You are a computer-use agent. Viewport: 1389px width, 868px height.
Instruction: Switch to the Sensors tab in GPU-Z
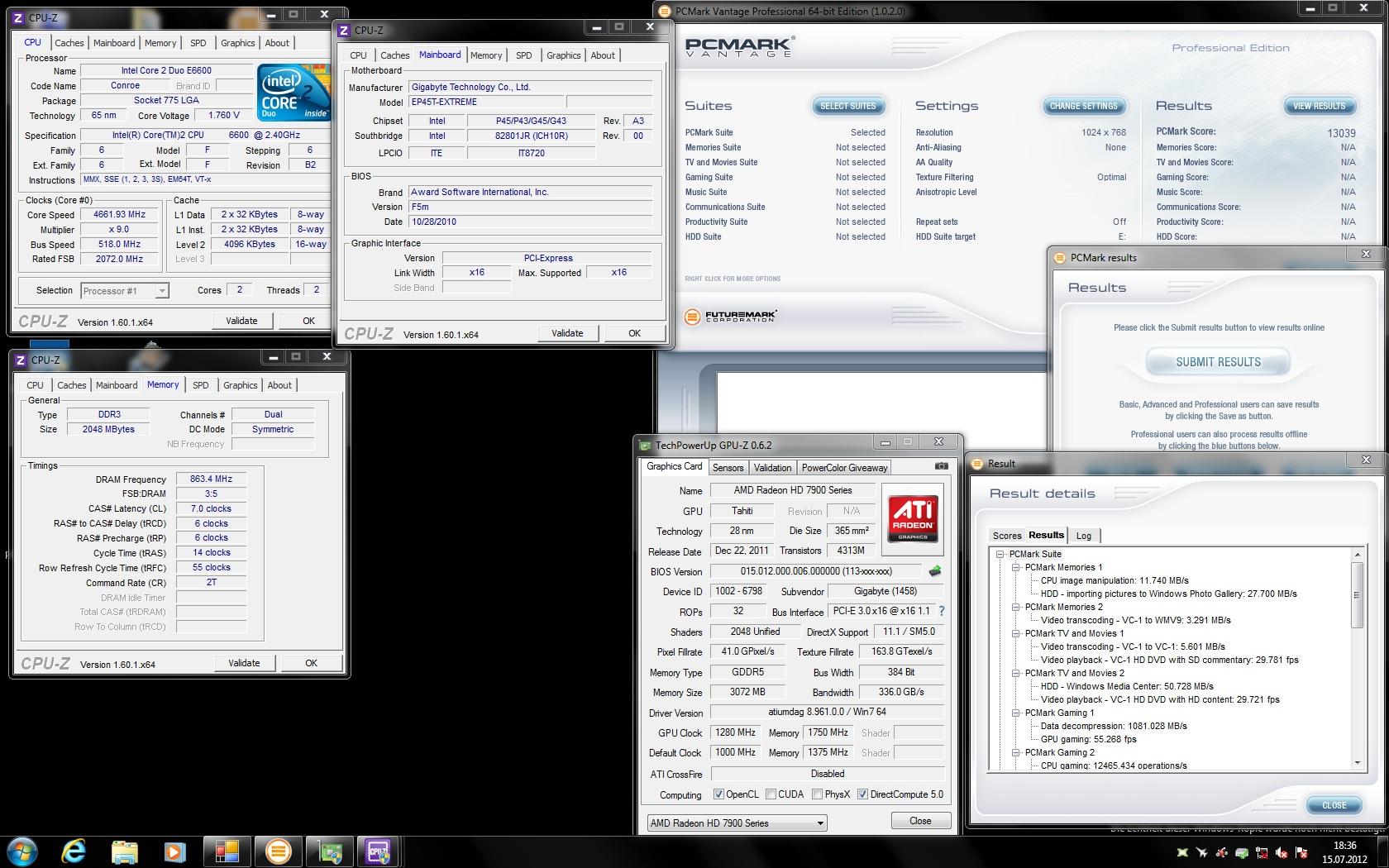(728, 468)
